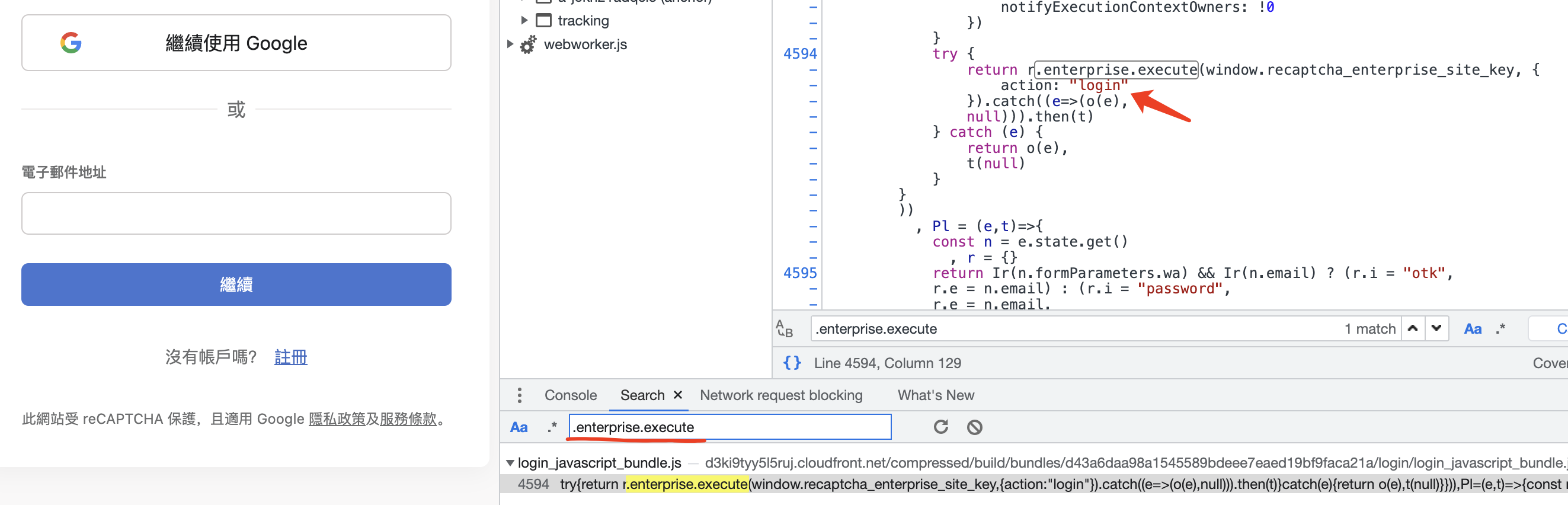Viewport: 1568px width, 505px height.
Task: Click the Line 4594, Column 129 status
Action: coord(888,363)
